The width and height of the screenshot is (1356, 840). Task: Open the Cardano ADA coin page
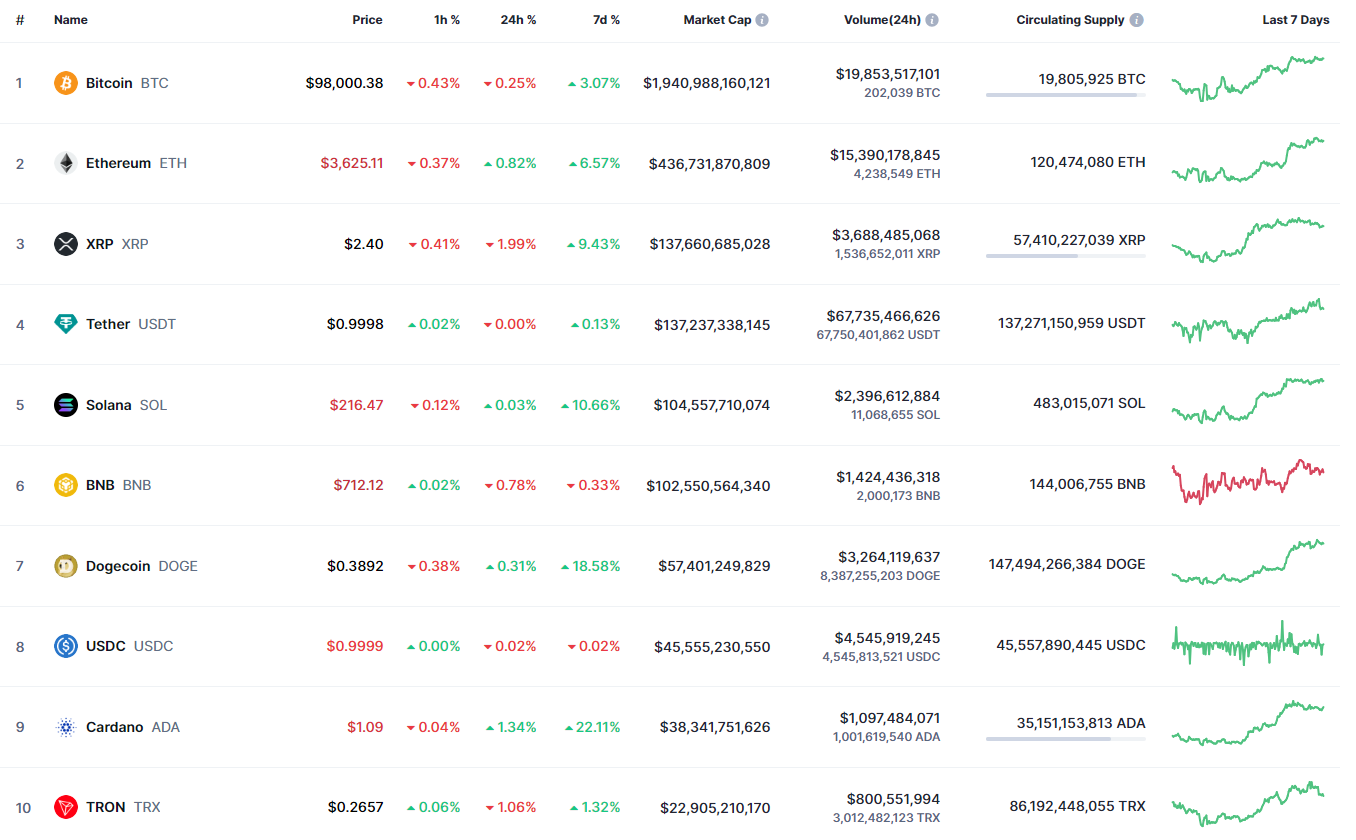click(115, 727)
